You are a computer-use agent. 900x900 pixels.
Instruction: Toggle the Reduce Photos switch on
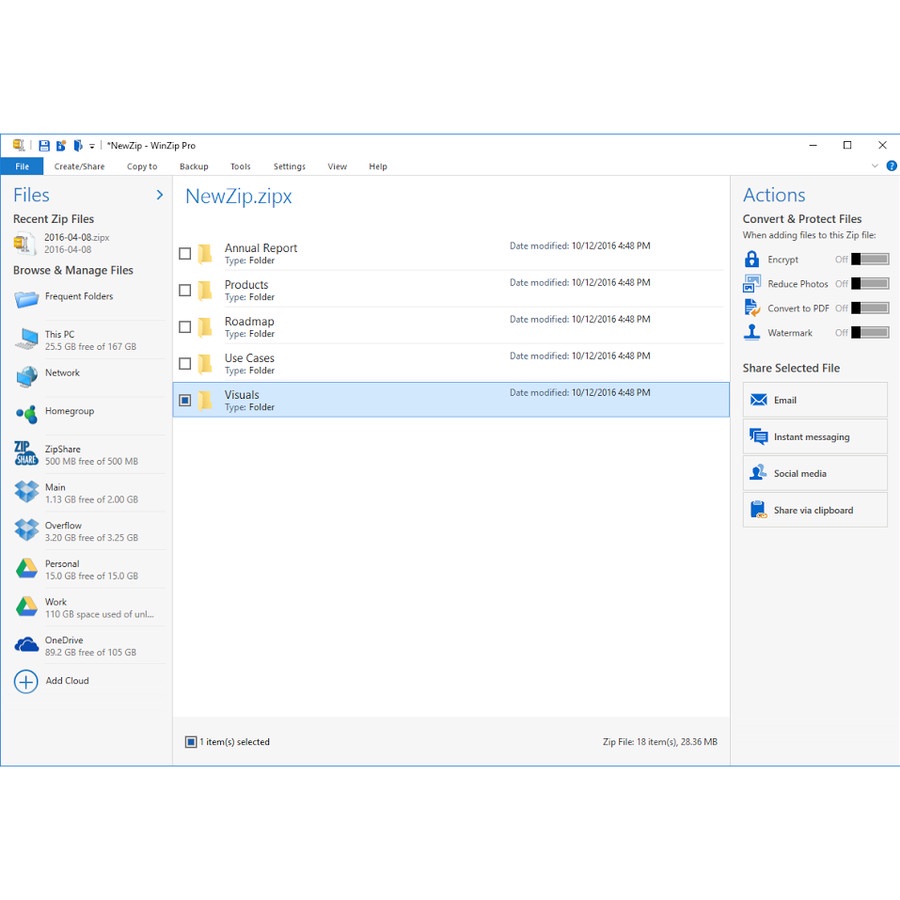(870, 284)
